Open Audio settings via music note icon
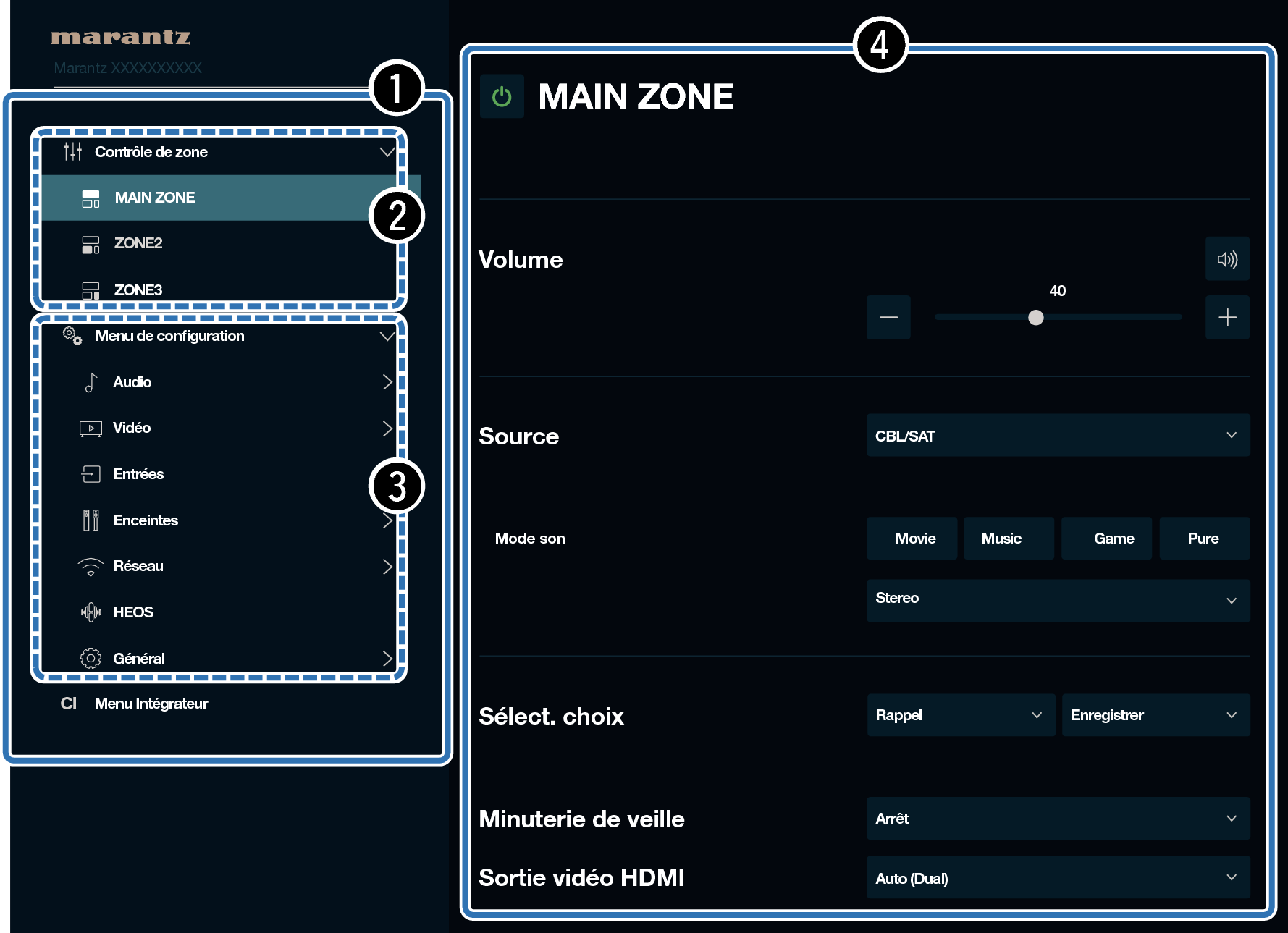This screenshot has width=1288, height=933. pos(91,382)
